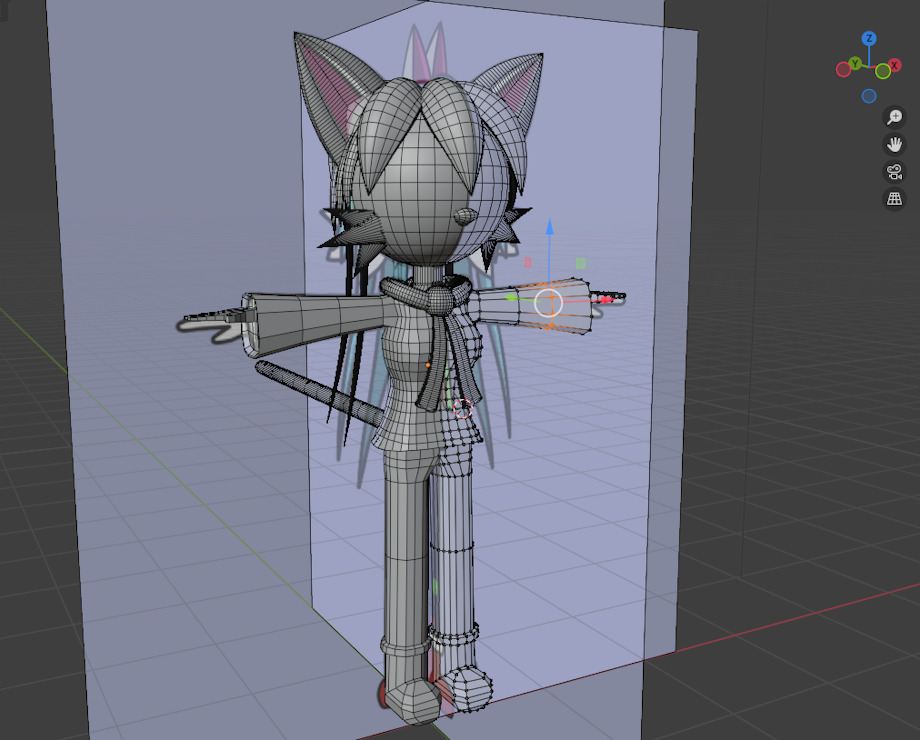Click the white center circle of move gizmo
Viewport: 920px width, 740px height.
(x=548, y=302)
